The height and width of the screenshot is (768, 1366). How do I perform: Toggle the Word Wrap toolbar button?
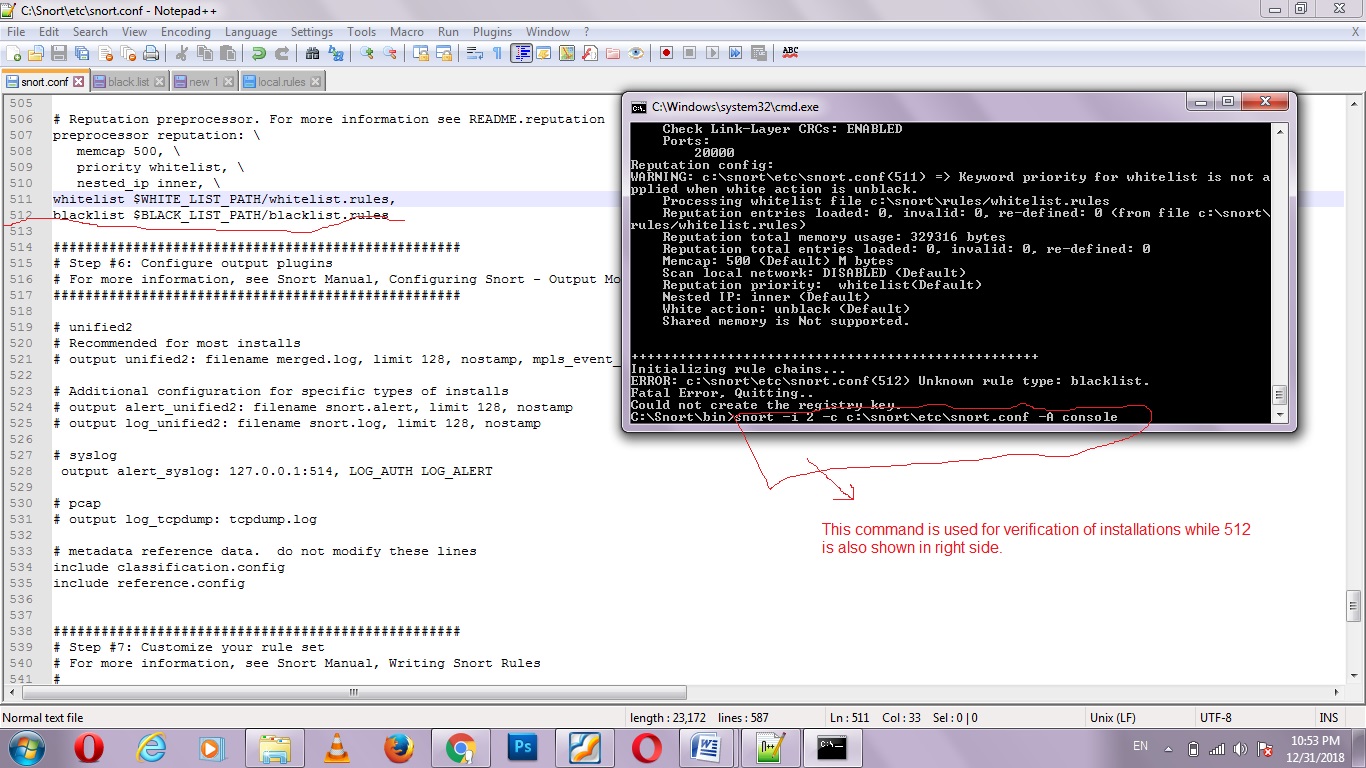(x=474, y=53)
